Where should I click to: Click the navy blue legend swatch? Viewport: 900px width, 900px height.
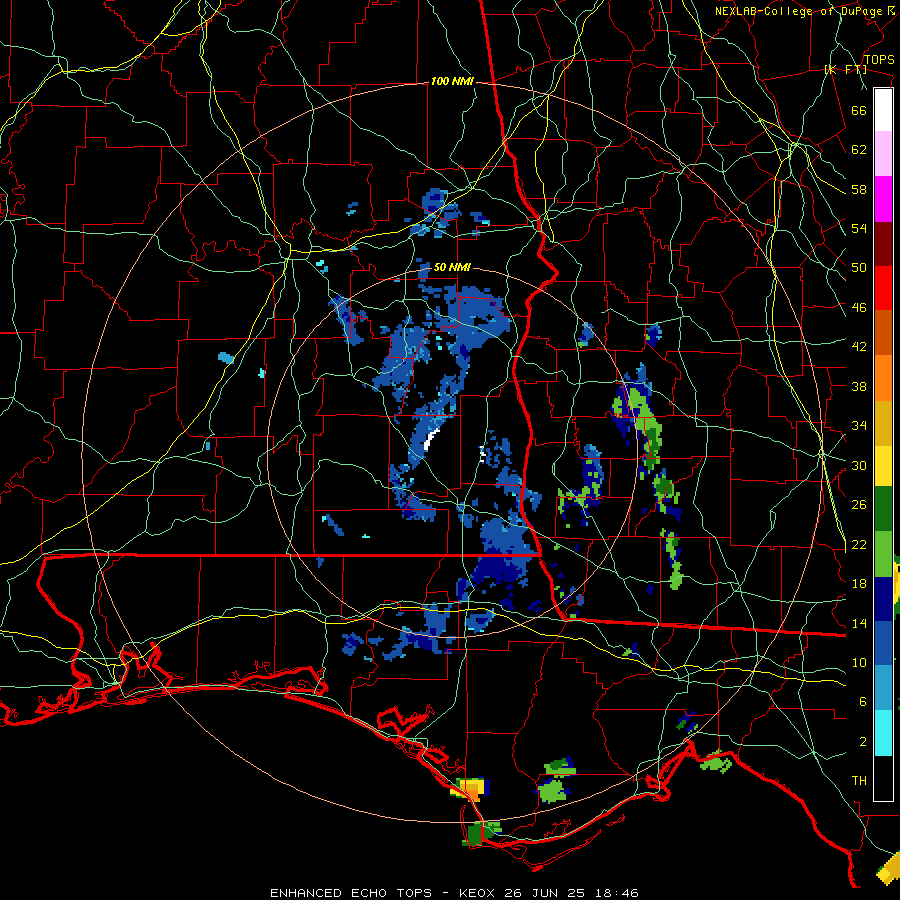883,599
